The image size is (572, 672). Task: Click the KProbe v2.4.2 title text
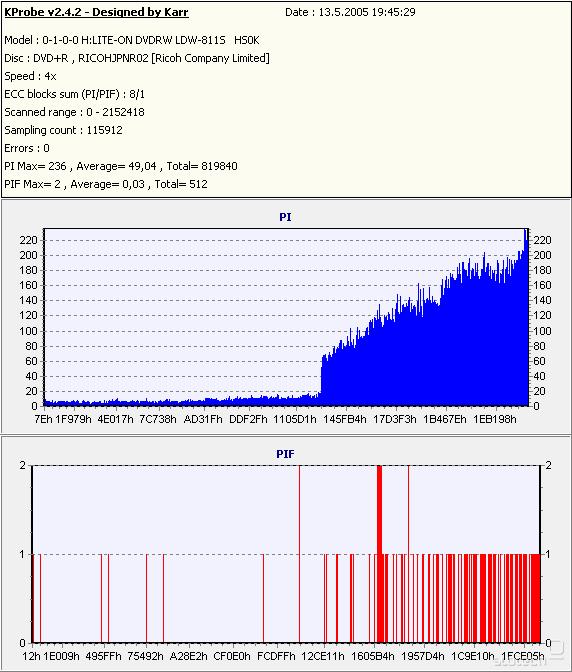[96, 12]
